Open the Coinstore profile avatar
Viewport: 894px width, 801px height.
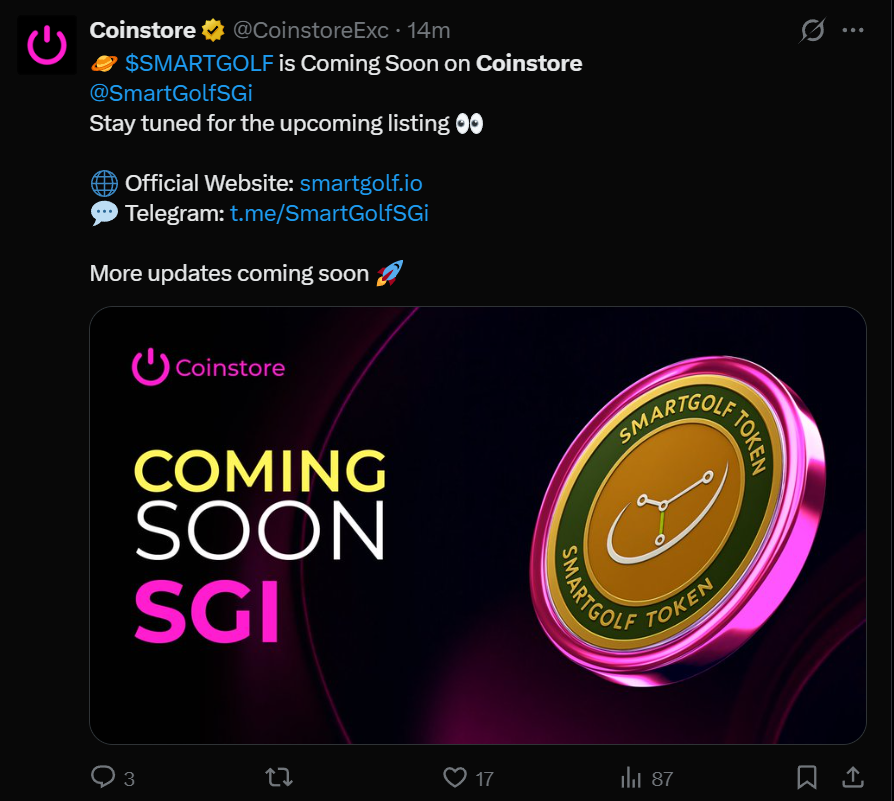[x=47, y=45]
